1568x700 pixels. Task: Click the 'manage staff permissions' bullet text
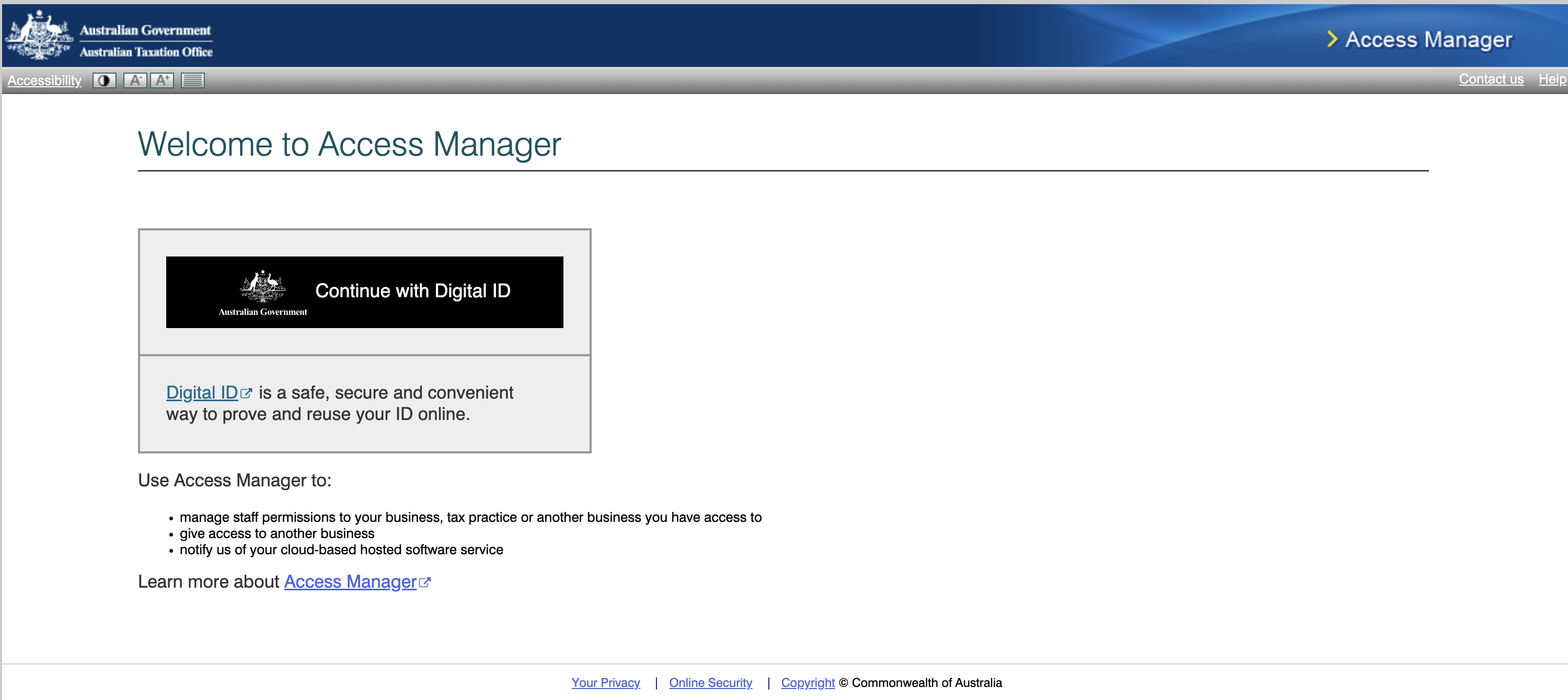(470, 517)
